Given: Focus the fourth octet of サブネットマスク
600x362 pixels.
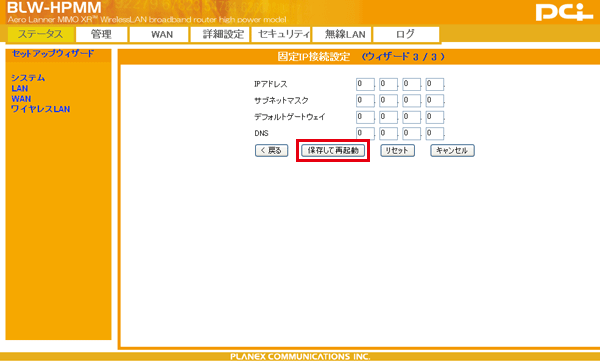Looking at the screenshot, I should pyautogui.click(x=435, y=101).
